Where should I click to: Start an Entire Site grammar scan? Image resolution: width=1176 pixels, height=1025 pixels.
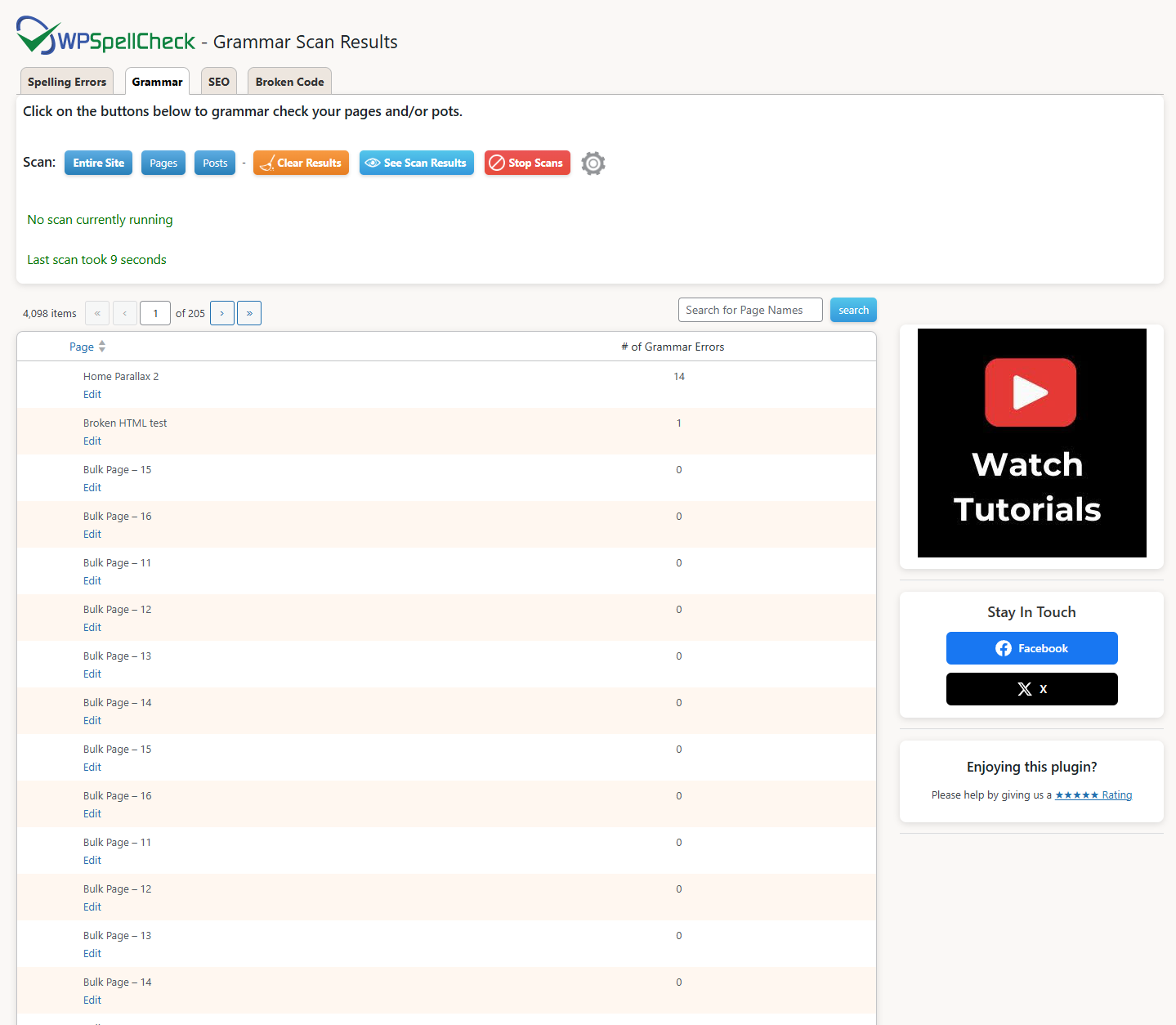pyautogui.click(x=98, y=163)
